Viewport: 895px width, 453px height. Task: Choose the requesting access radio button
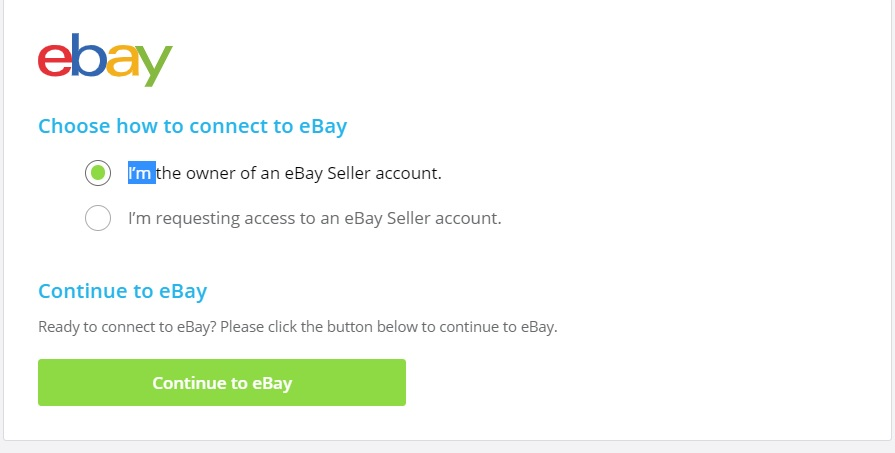pyautogui.click(x=98, y=218)
